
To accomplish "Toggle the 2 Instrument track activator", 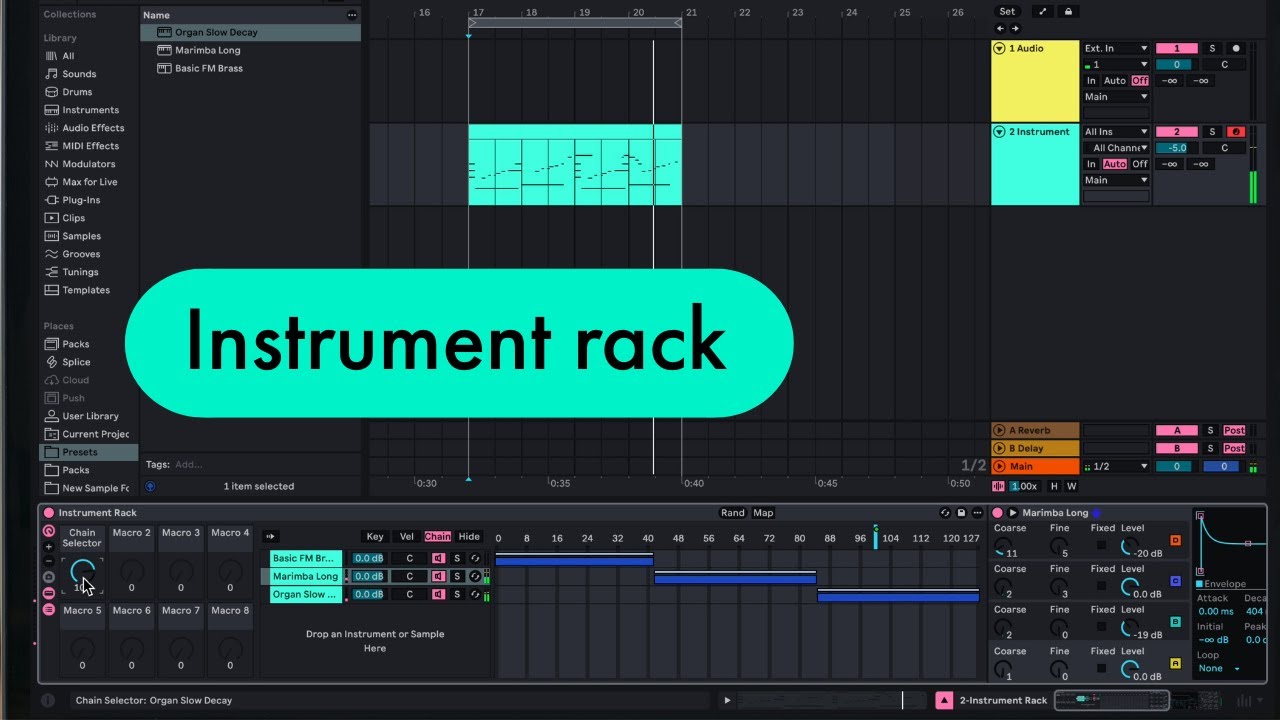I will point(1177,132).
